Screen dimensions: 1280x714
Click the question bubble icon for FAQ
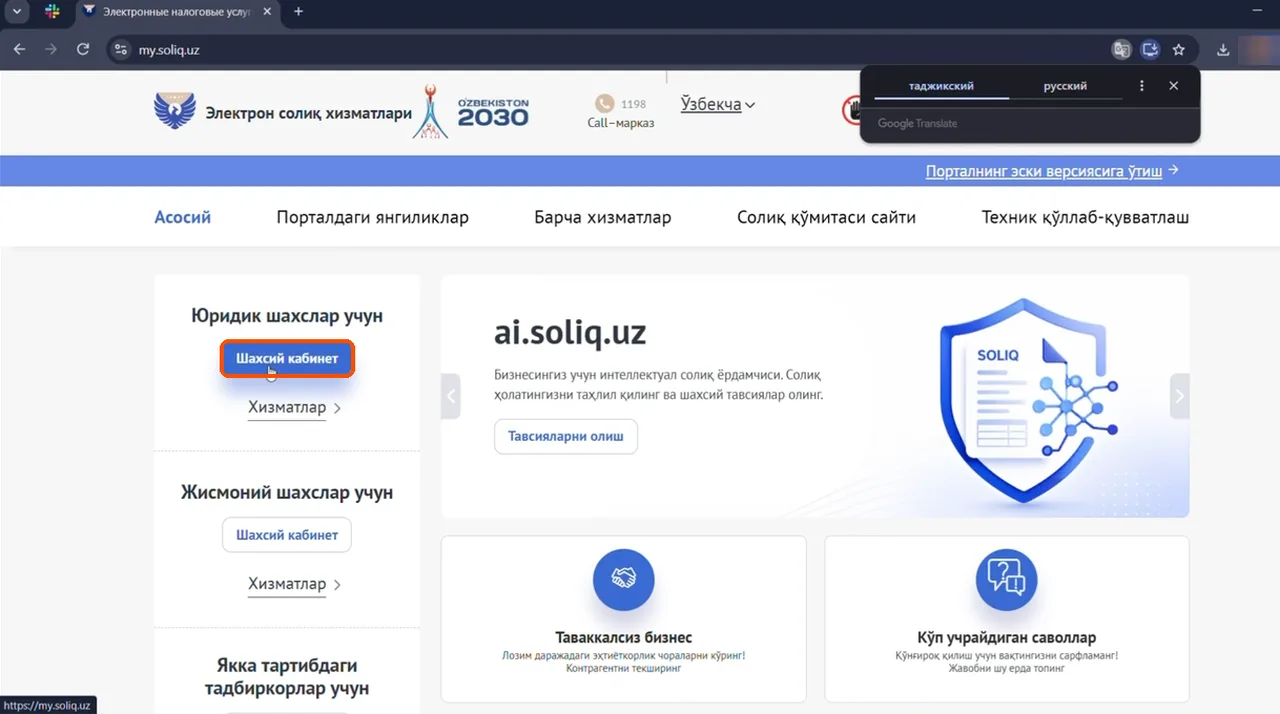click(1006, 580)
